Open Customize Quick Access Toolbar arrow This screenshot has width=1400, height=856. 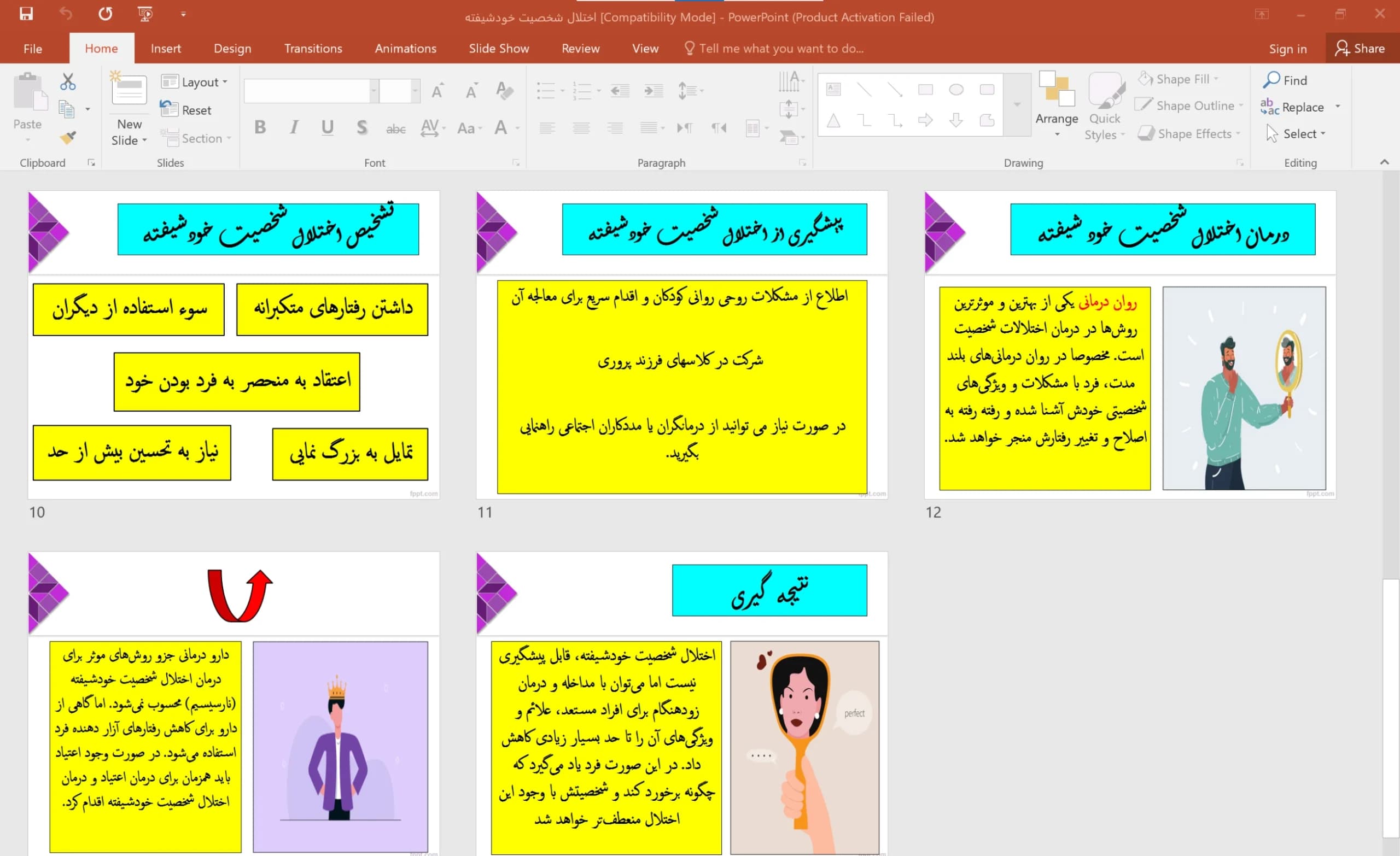pyautogui.click(x=183, y=14)
